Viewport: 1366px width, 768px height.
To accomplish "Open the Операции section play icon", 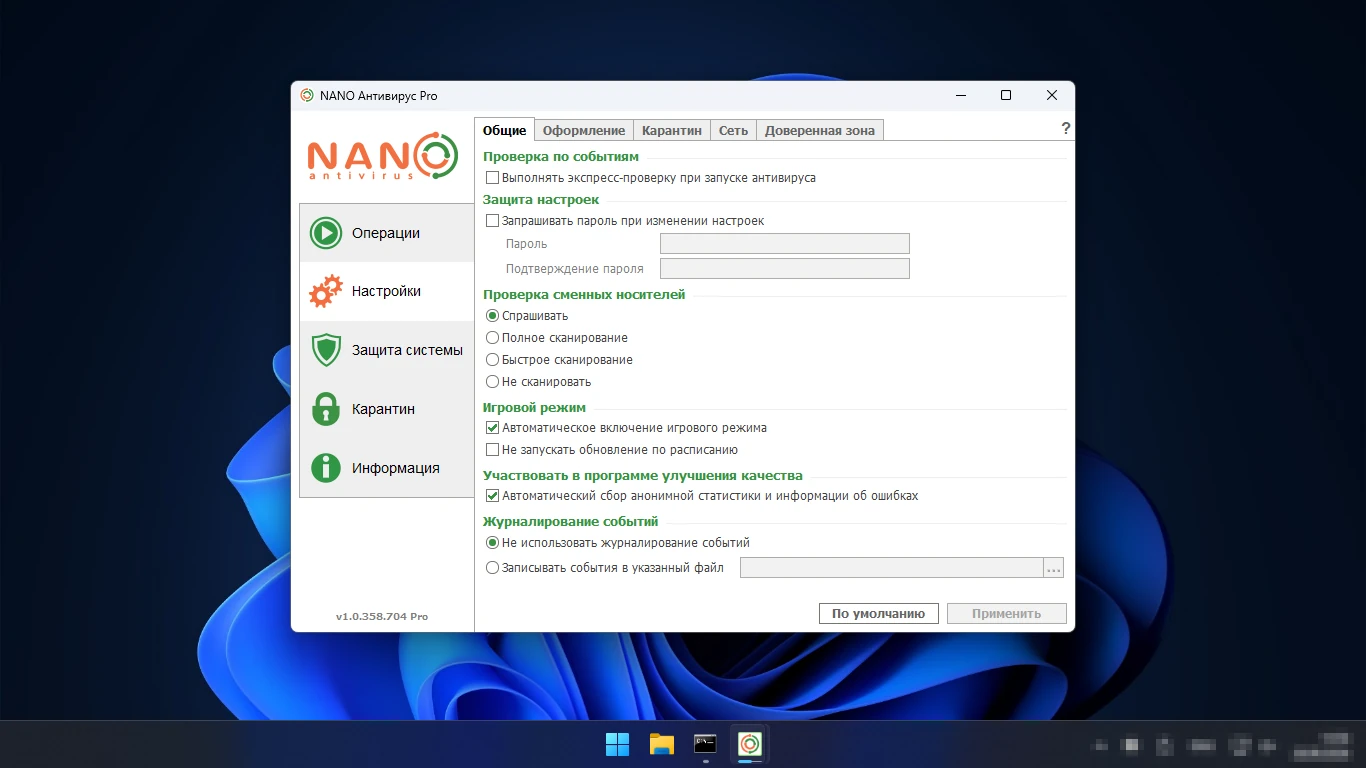I will (326, 233).
